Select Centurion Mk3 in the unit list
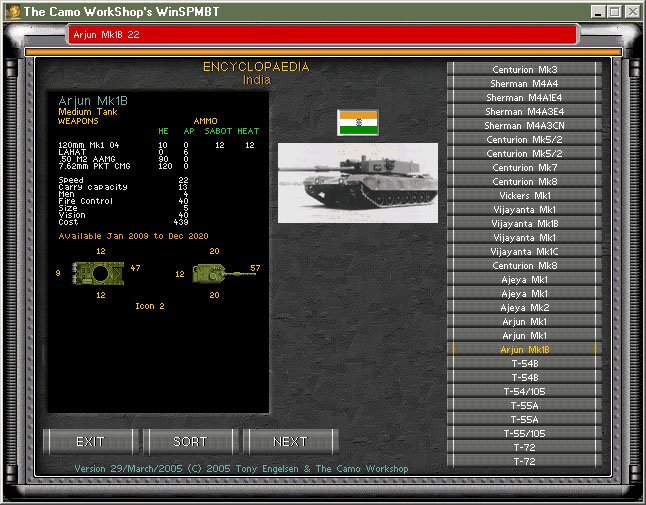This screenshot has height=505, width=646. pos(524,69)
